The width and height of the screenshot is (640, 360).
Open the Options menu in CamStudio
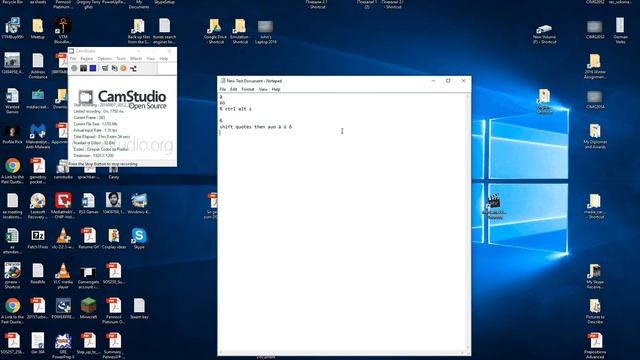pyautogui.click(x=104, y=59)
